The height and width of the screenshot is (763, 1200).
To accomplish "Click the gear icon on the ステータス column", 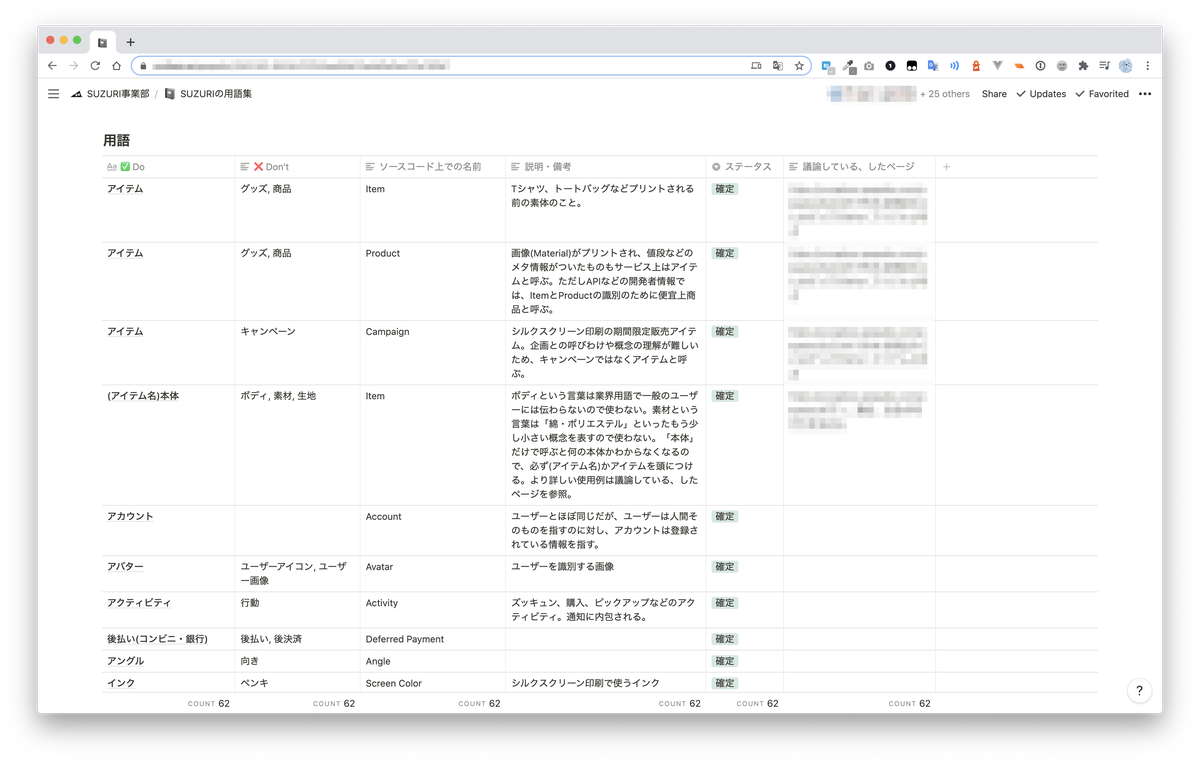I will coord(716,166).
